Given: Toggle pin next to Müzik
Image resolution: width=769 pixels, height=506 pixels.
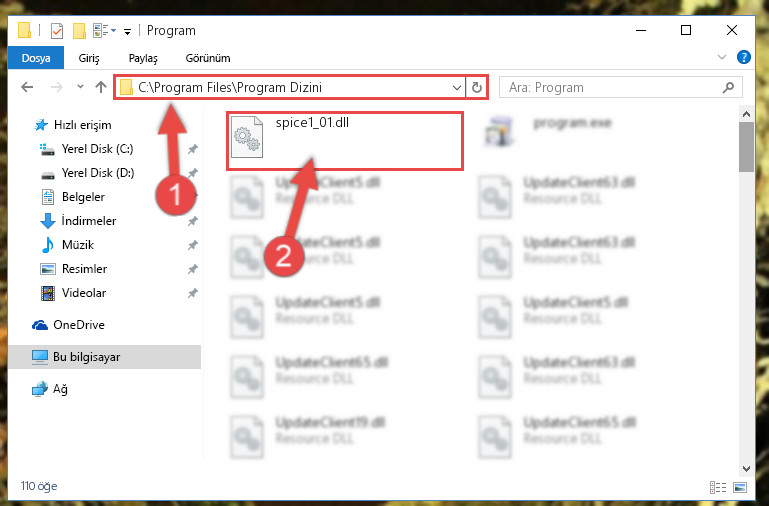Looking at the screenshot, I should point(193,245).
